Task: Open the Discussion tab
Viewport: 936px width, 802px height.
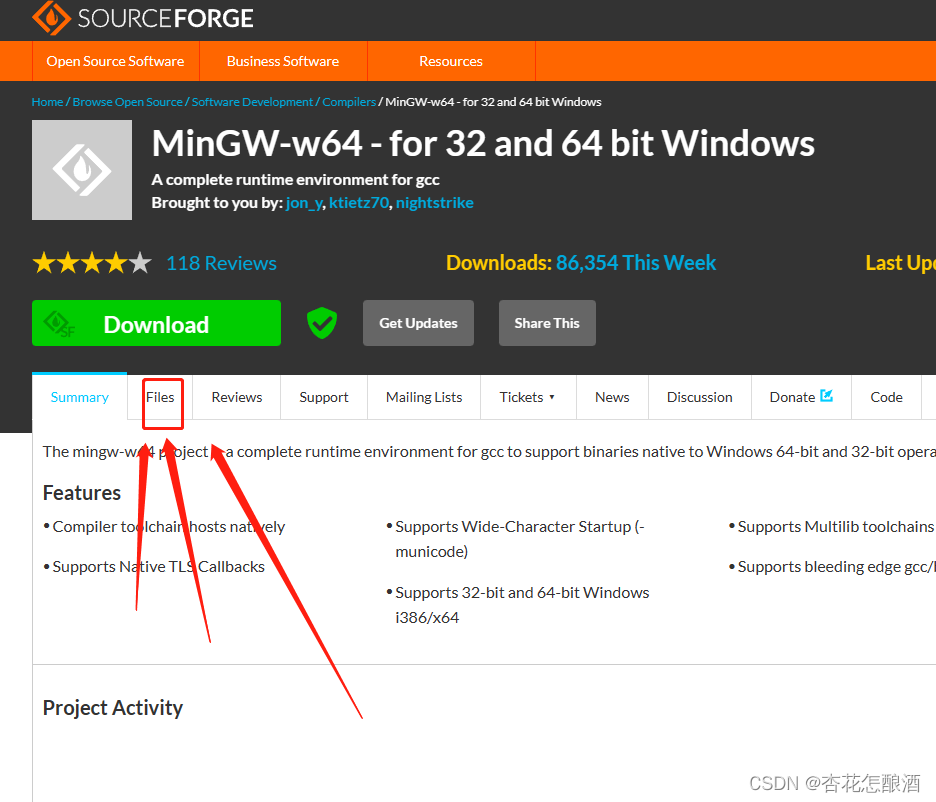Action: click(x=700, y=397)
